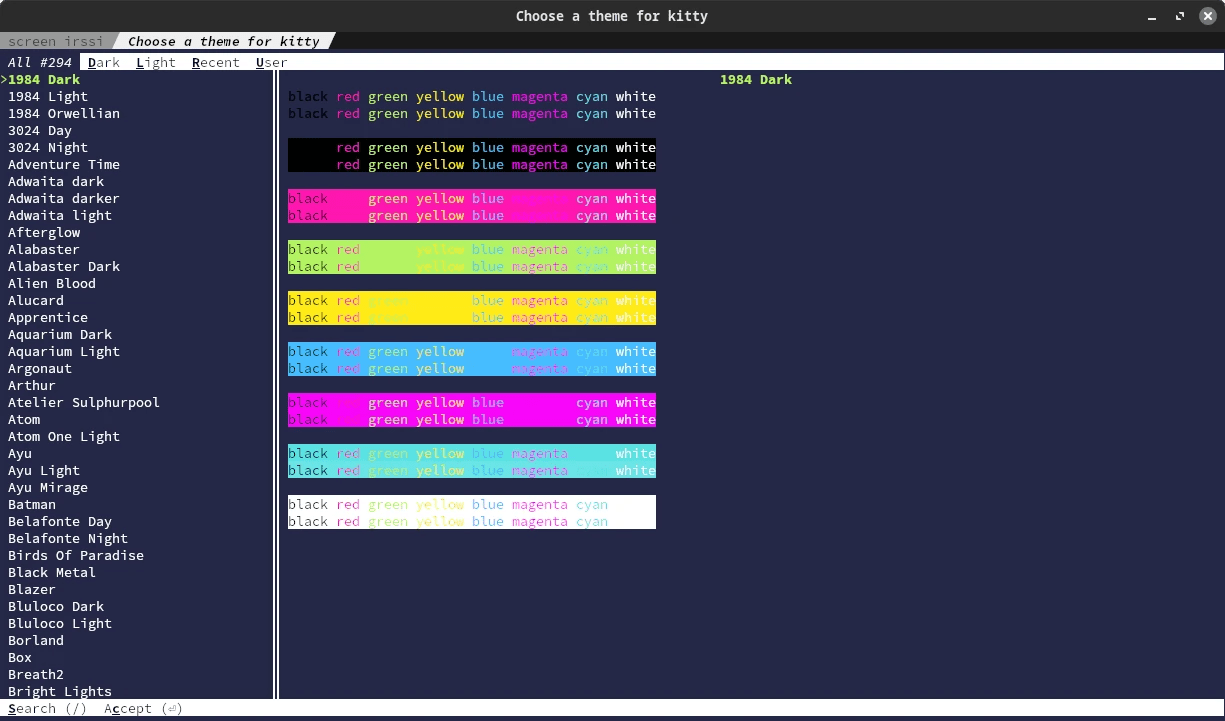The image size is (1225, 721).
Task: Select the 'Ayu Light' theme
Action: [x=44, y=470]
